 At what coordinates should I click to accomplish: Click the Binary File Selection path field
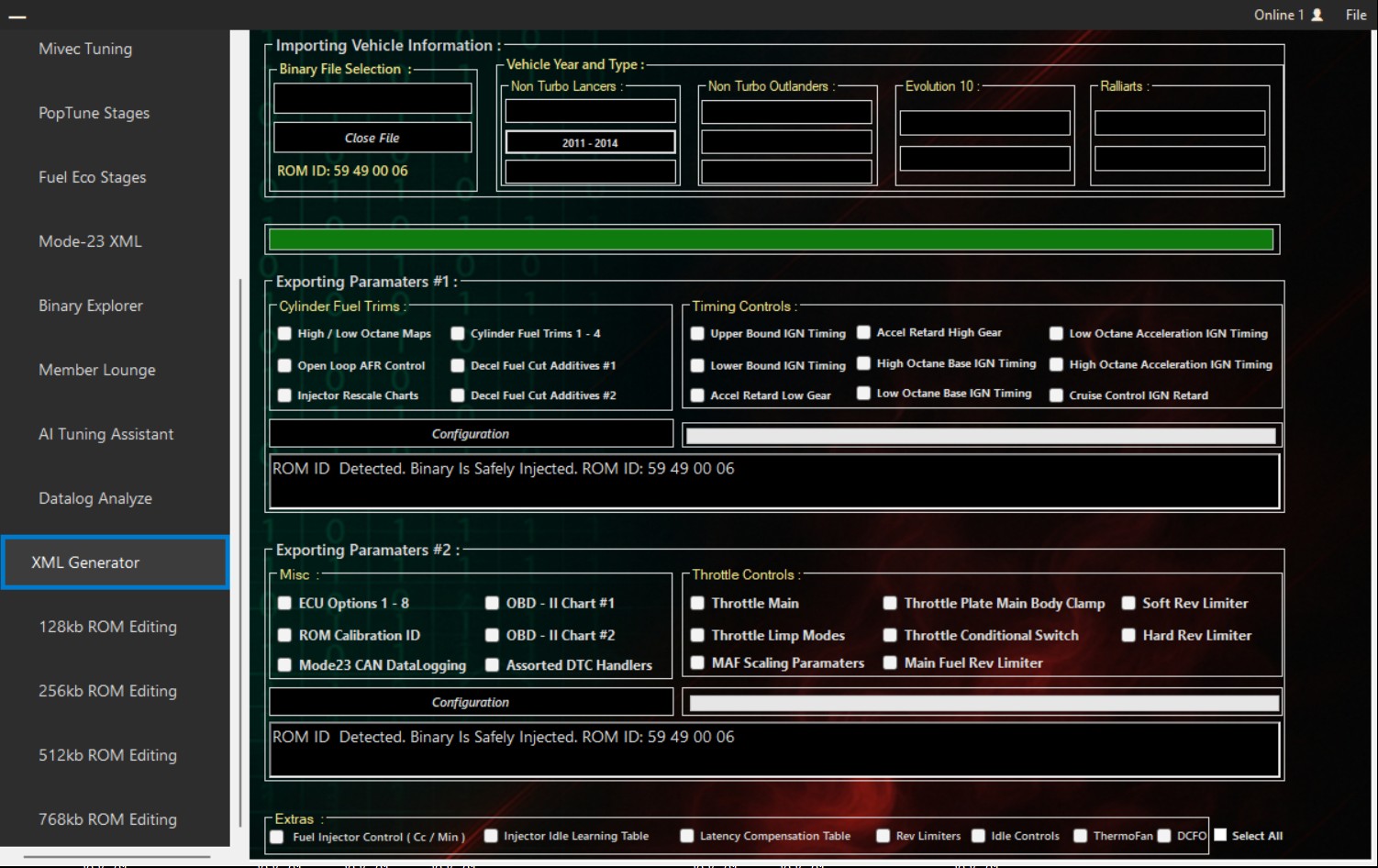coord(372,97)
